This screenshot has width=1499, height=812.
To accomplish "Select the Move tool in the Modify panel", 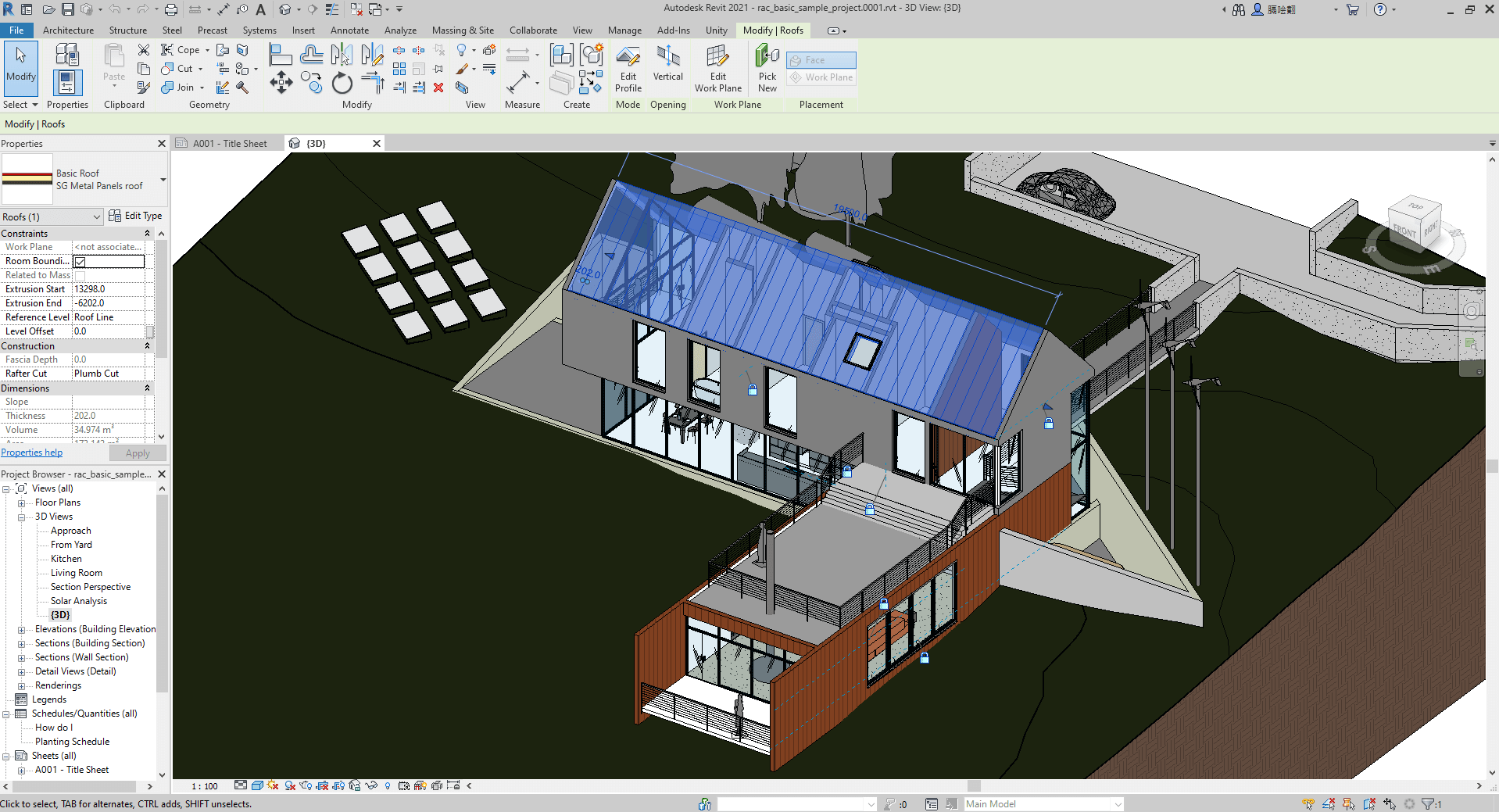I will click(281, 83).
